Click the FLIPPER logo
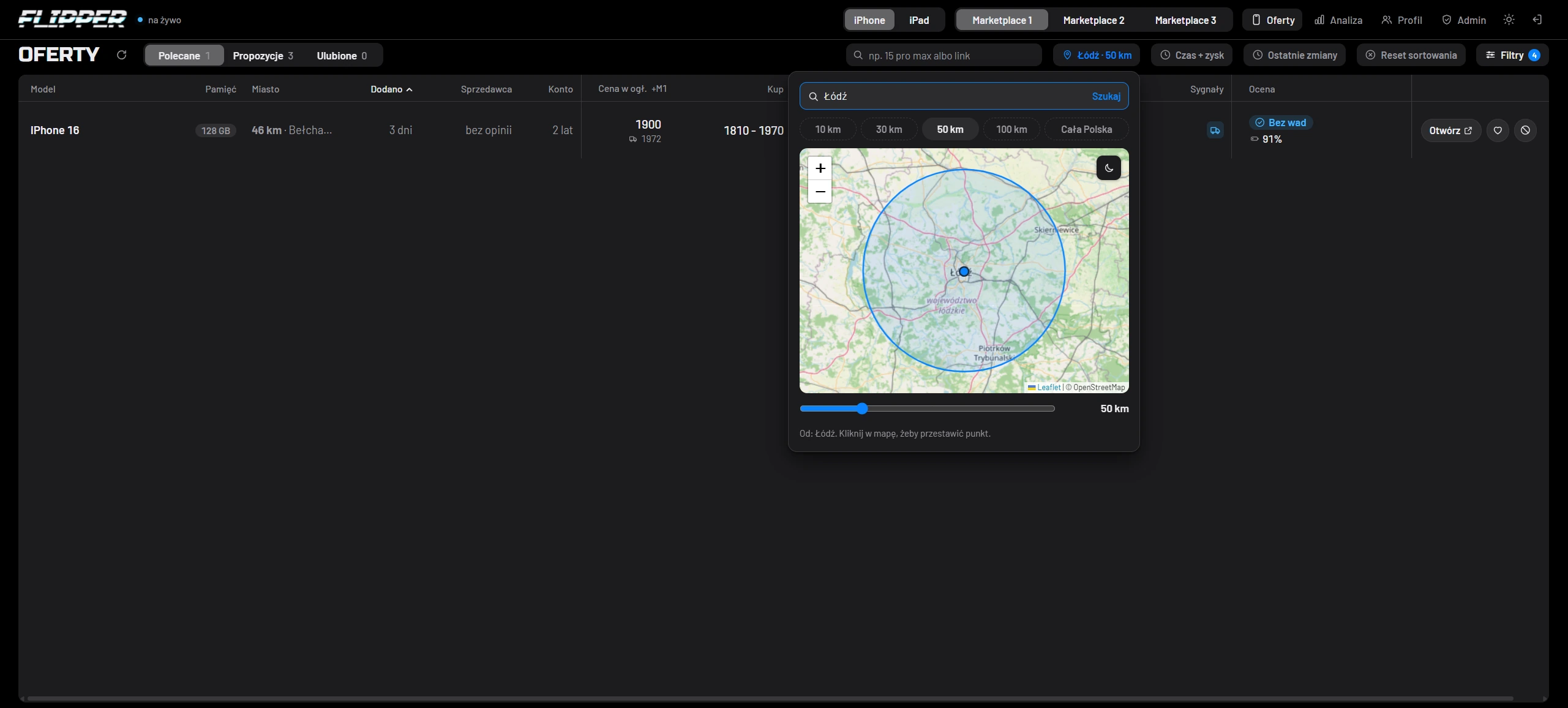 coord(72,20)
